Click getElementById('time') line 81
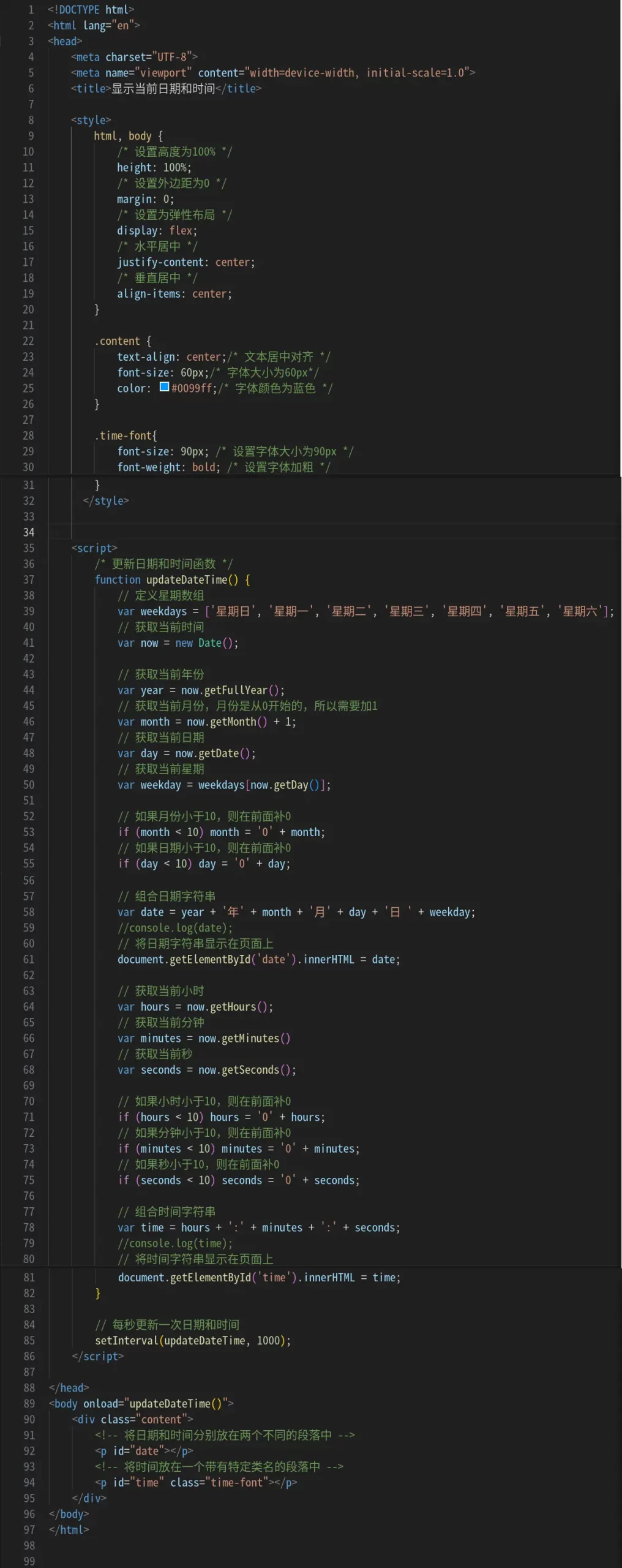 [x=260, y=1278]
